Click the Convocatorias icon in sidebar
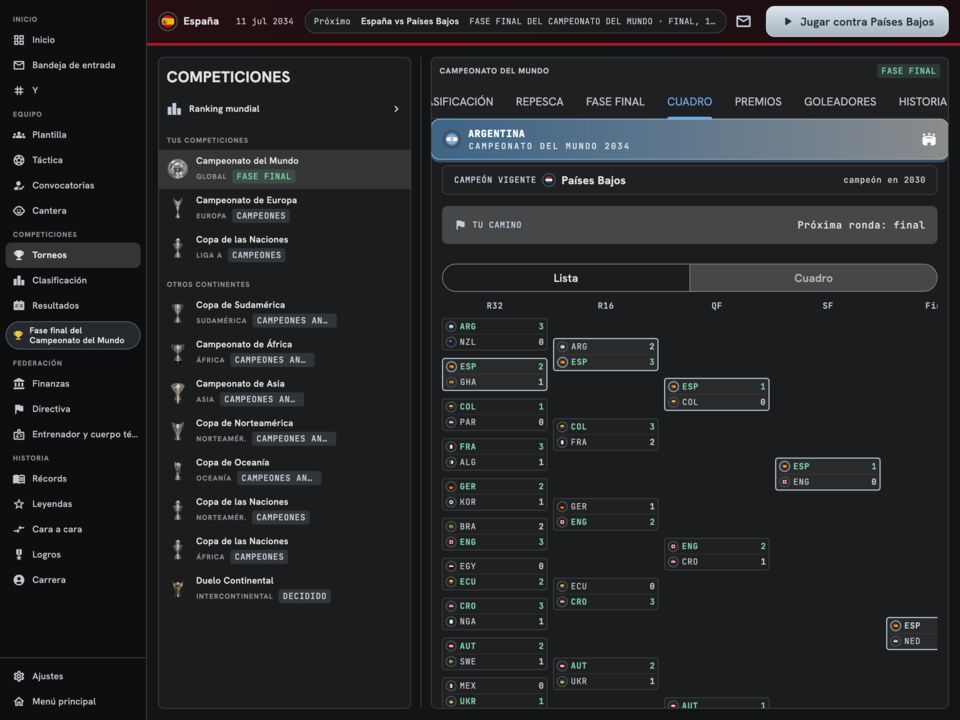960x720 pixels. 19,185
